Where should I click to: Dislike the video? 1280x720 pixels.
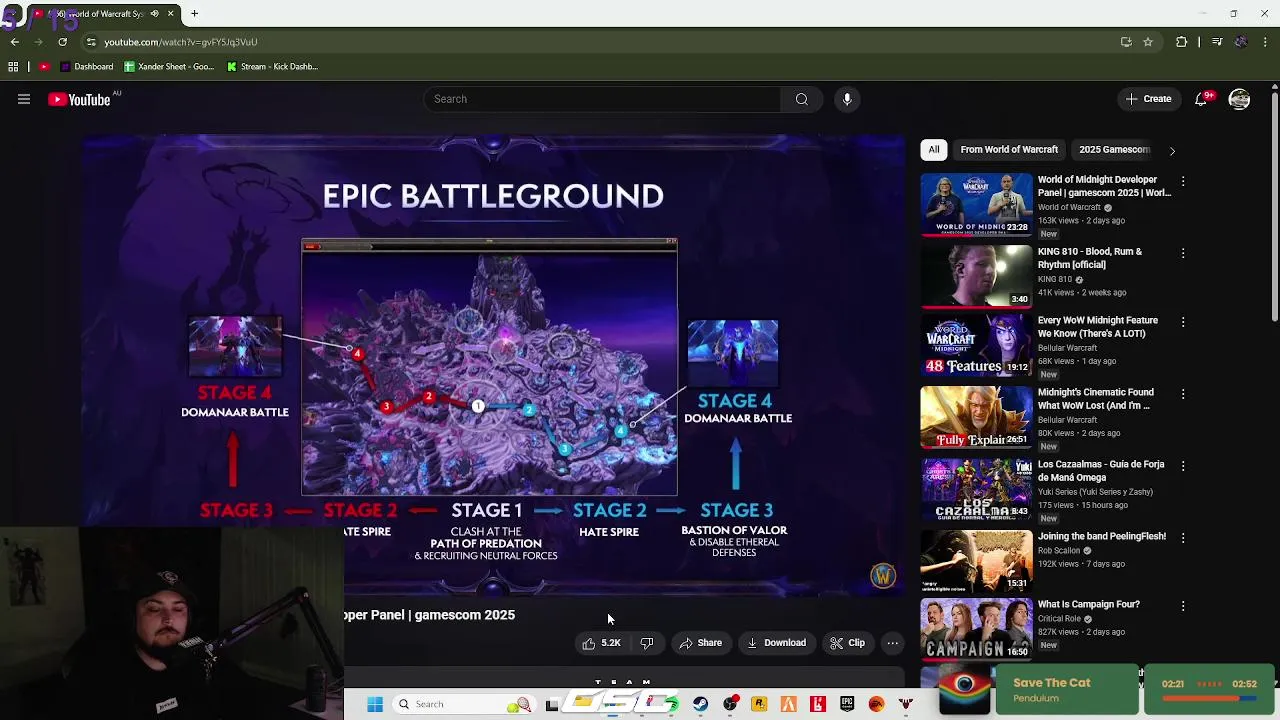coord(646,643)
